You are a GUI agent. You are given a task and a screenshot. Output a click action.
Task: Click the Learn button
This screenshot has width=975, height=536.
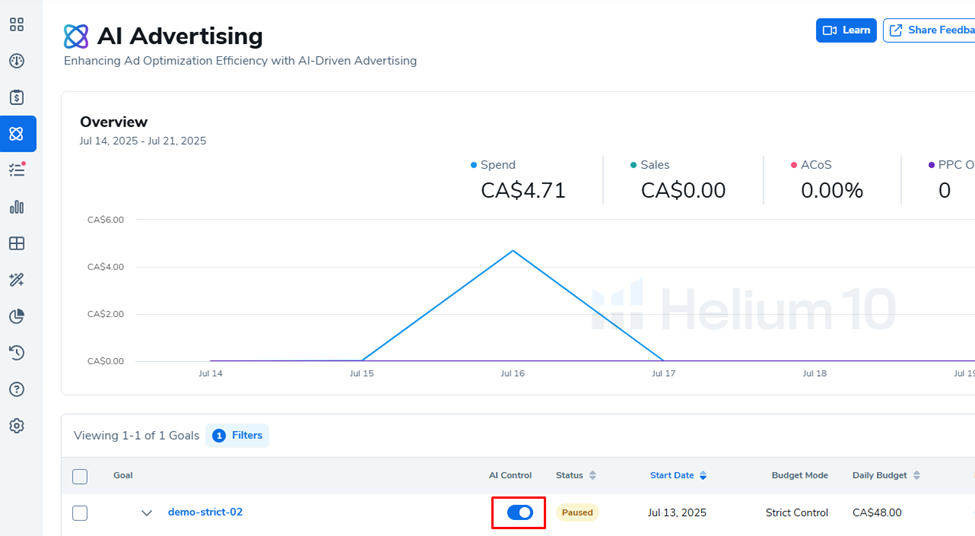[x=846, y=30]
